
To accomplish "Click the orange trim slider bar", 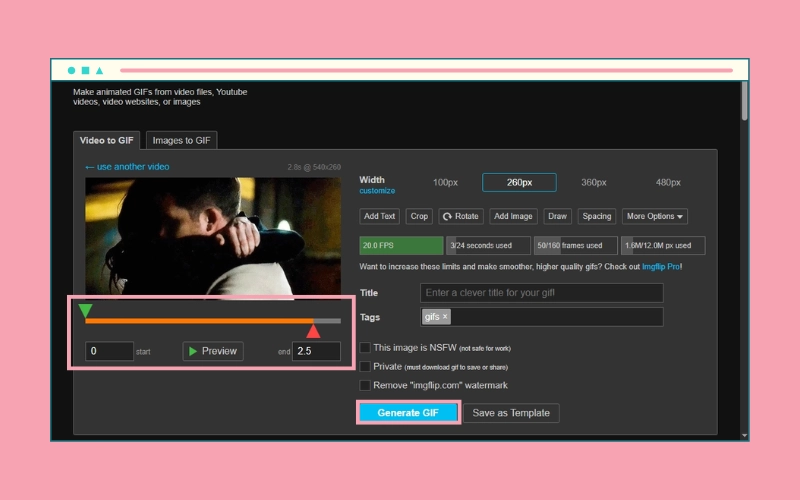I will tap(200, 321).
